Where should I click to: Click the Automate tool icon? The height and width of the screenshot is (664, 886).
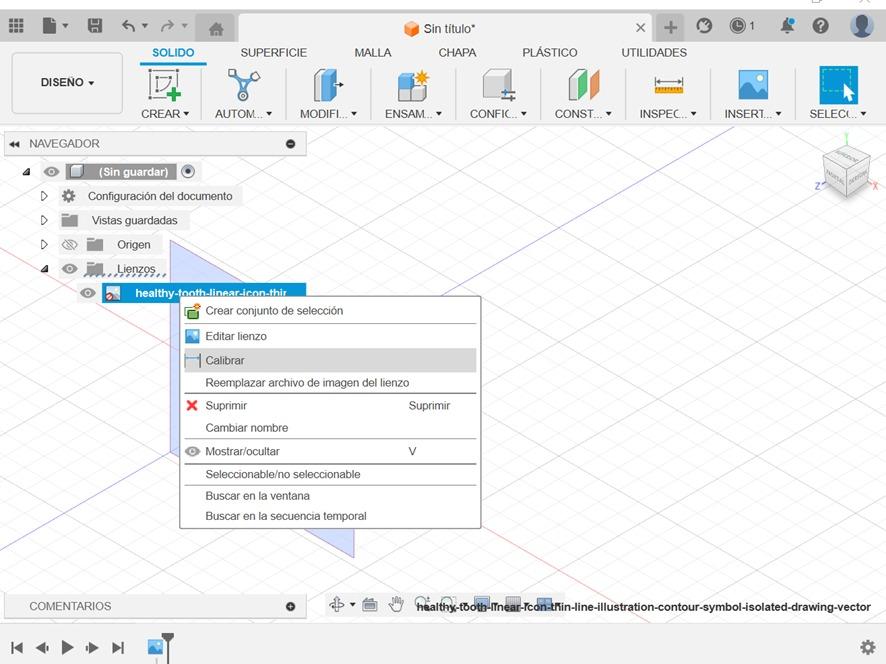[243, 84]
